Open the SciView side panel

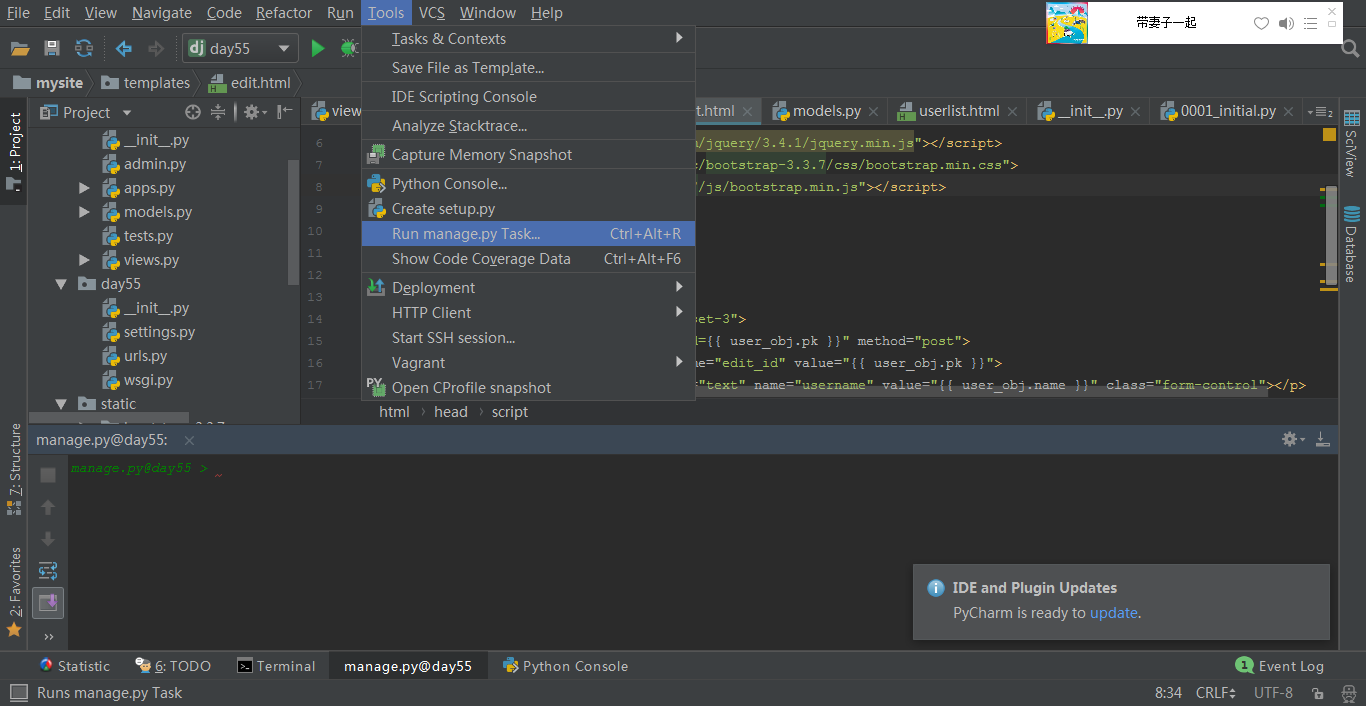1351,143
